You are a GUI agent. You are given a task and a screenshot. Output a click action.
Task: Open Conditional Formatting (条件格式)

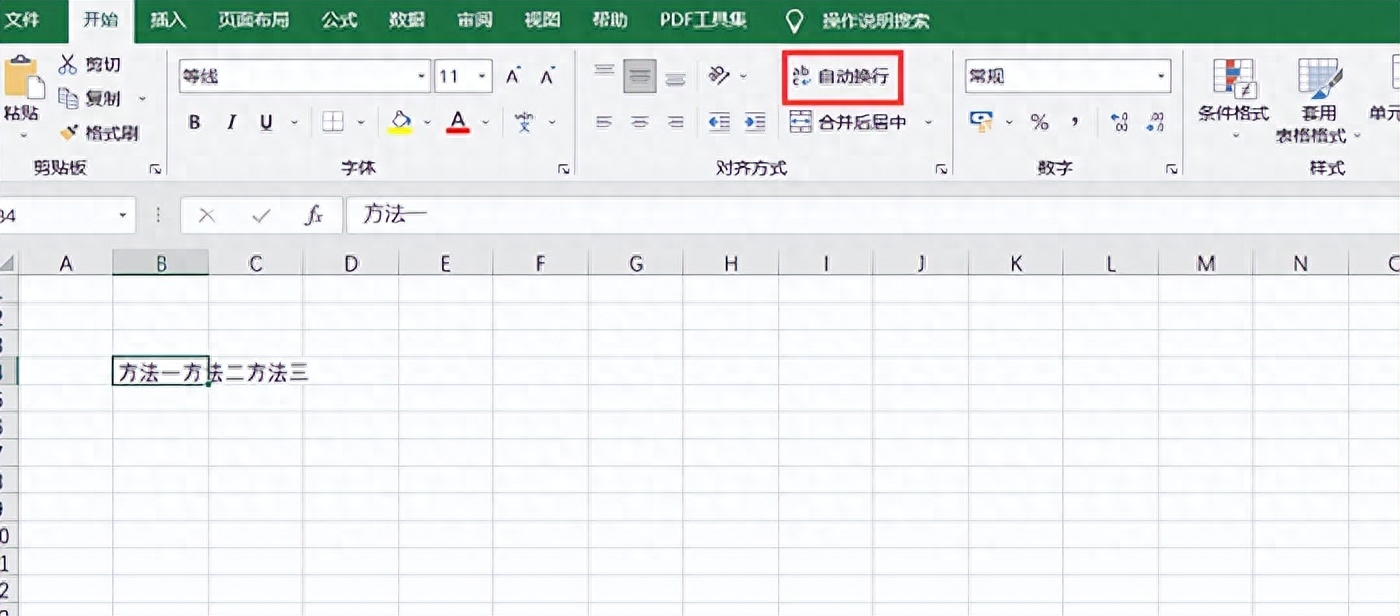1233,98
